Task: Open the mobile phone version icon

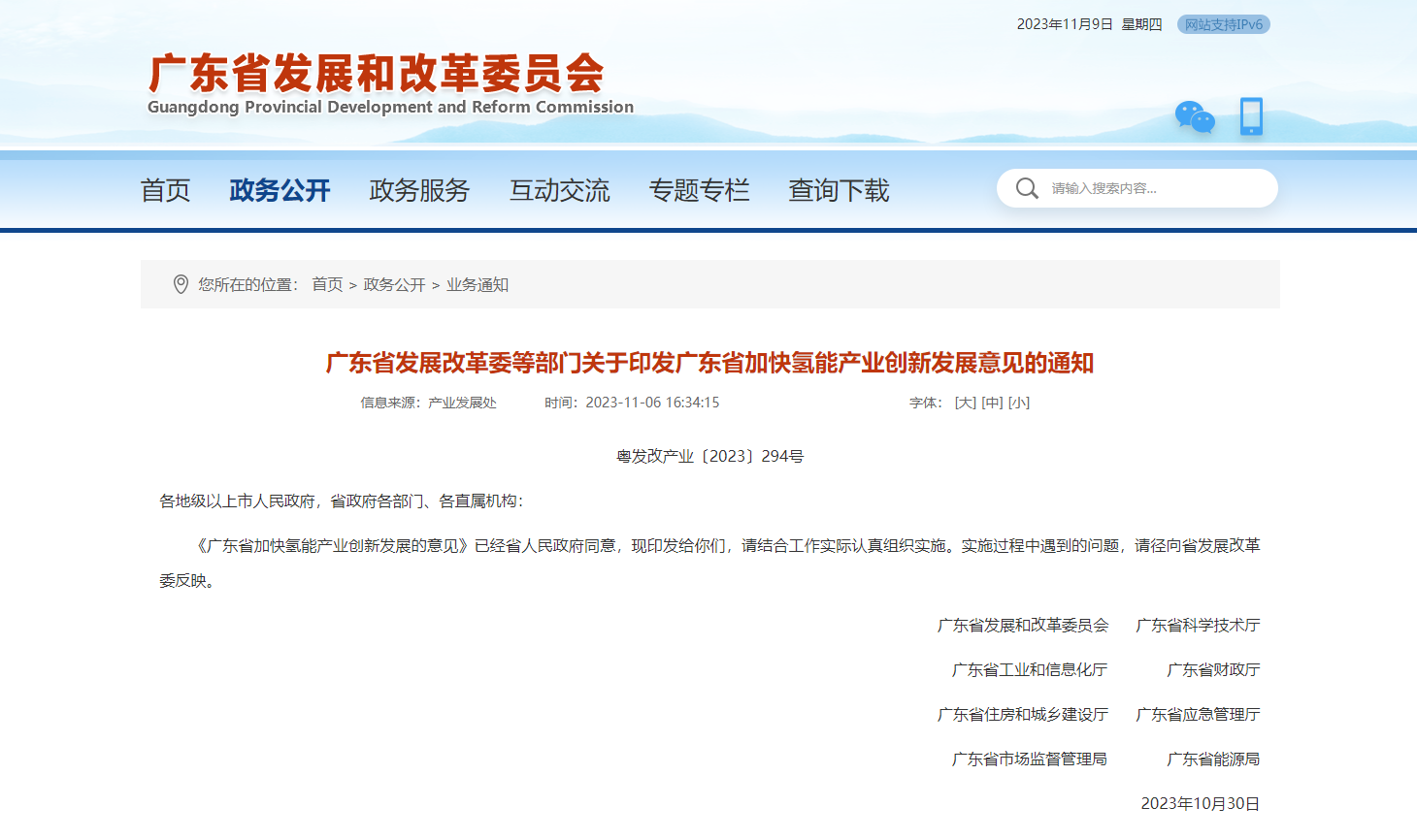Action: (1251, 116)
